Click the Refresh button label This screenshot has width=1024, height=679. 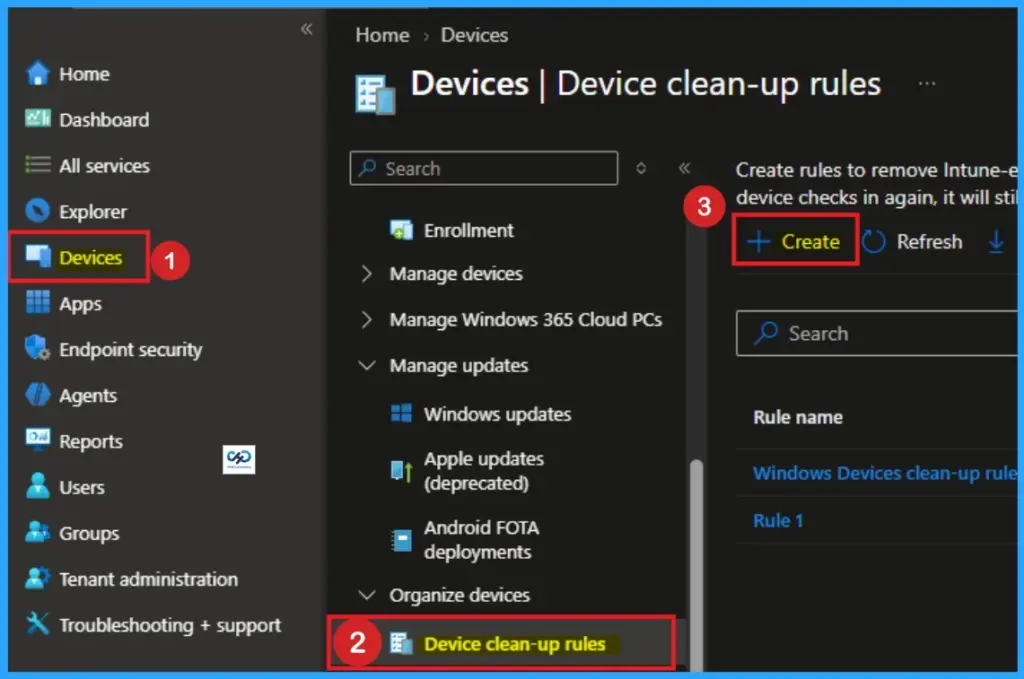click(929, 242)
